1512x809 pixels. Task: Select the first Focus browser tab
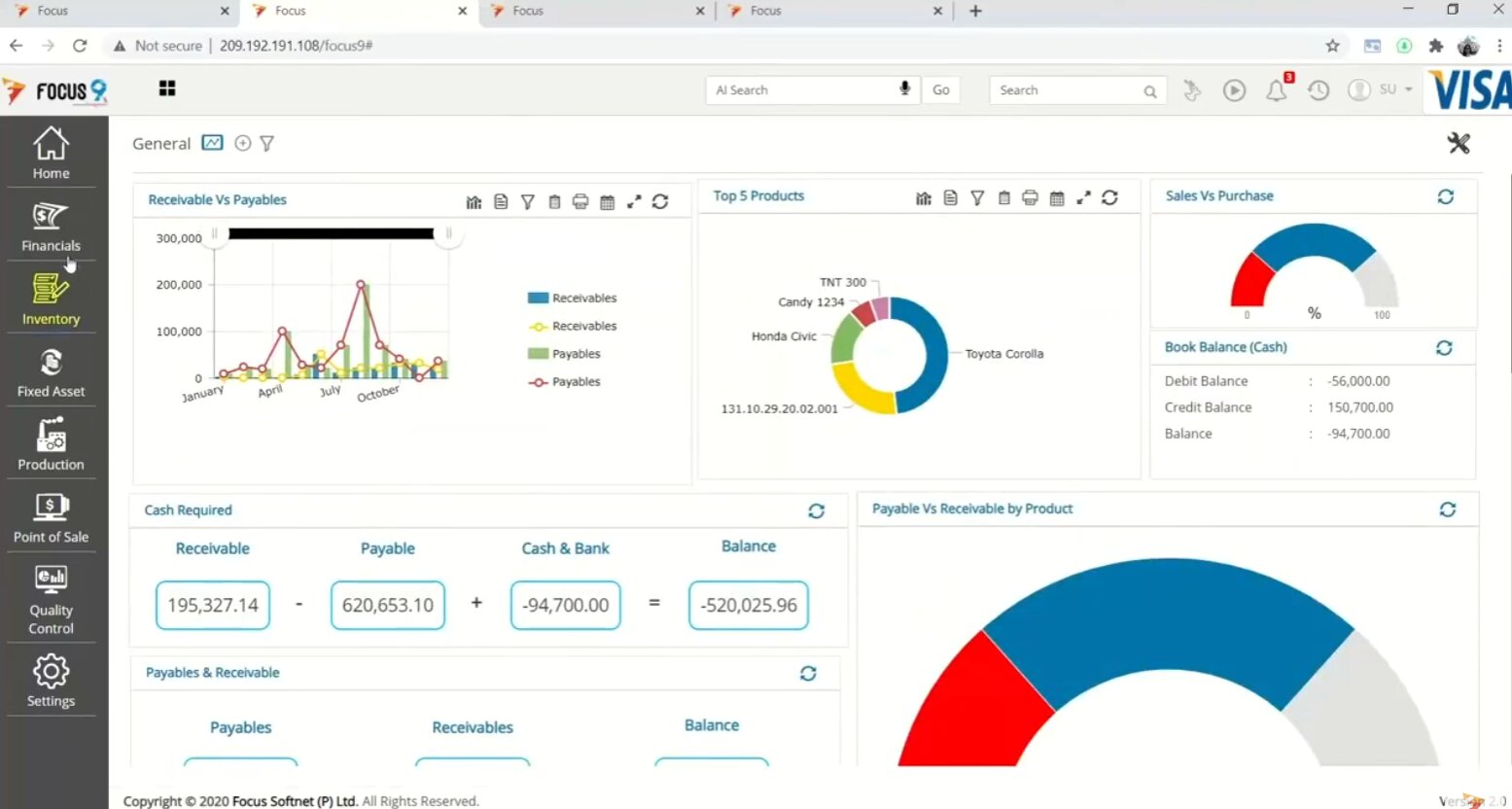coord(117,11)
